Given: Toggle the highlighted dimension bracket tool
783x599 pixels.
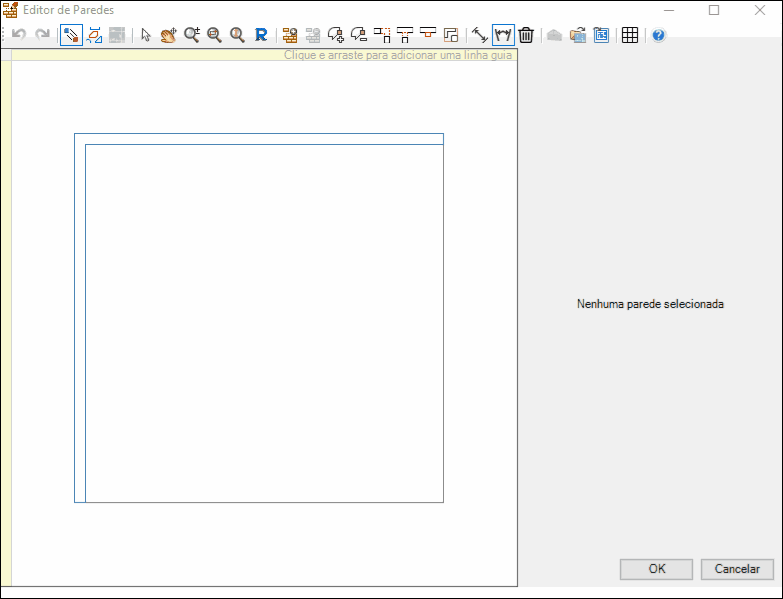Looking at the screenshot, I should pyautogui.click(x=503, y=35).
